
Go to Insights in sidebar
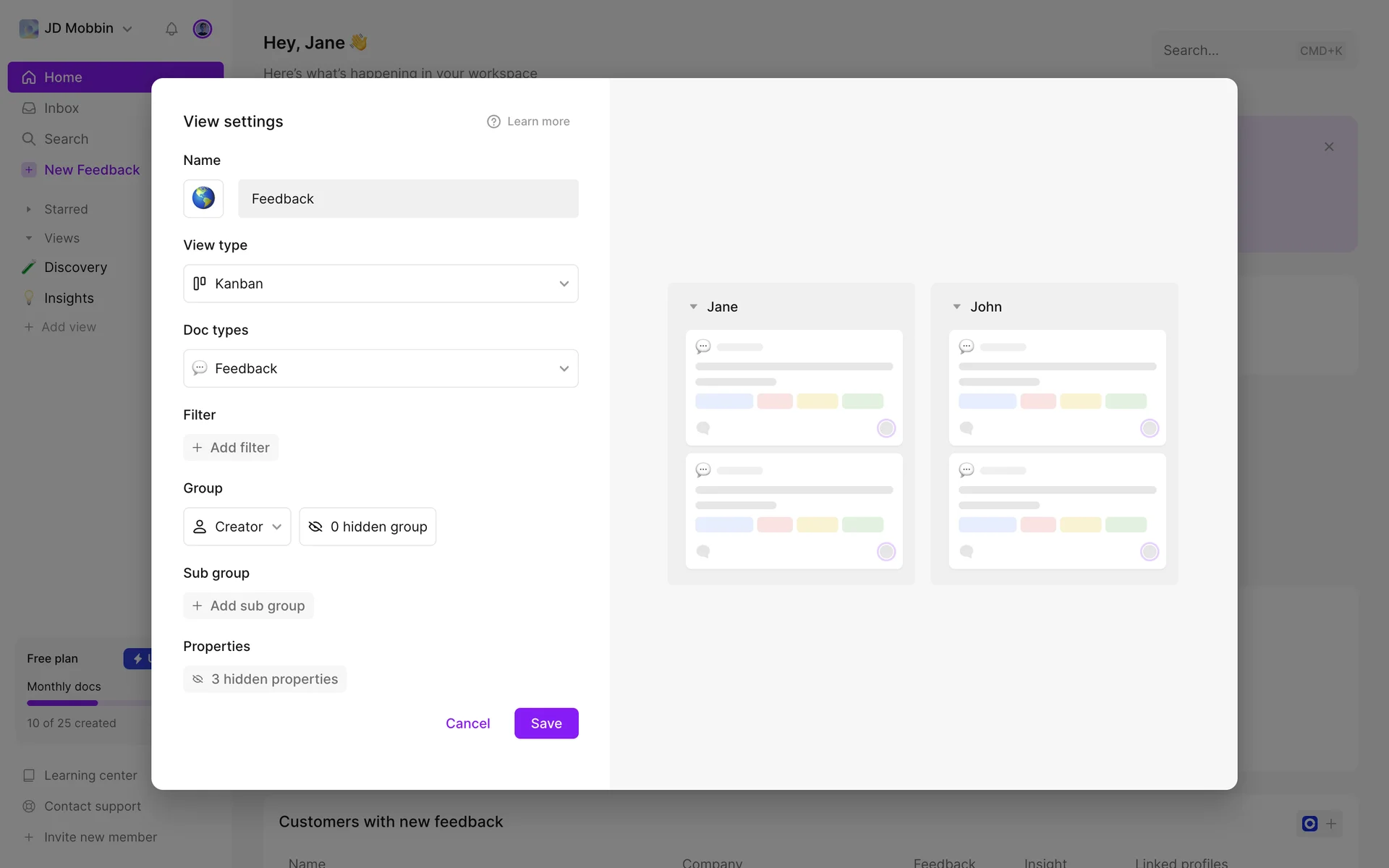69,298
